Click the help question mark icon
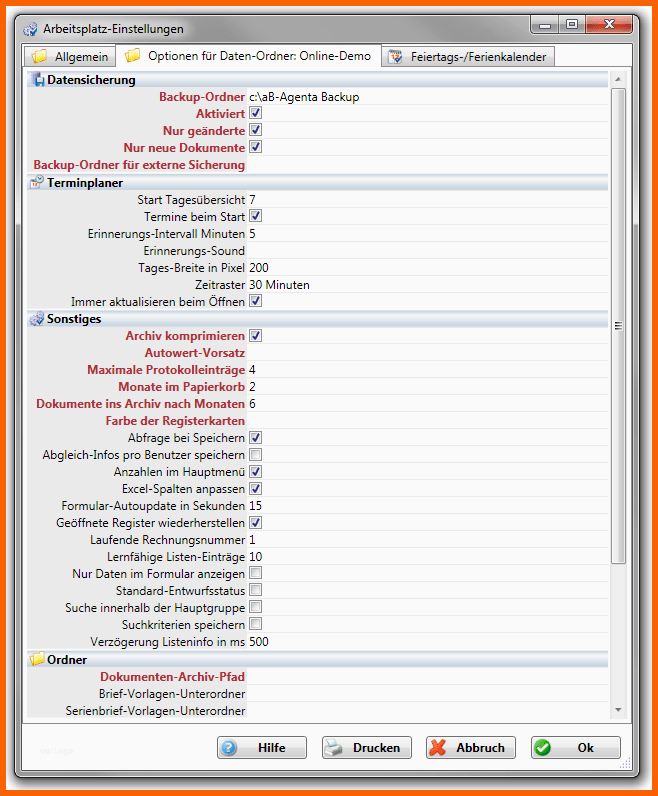This screenshot has width=658, height=796. (229, 748)
